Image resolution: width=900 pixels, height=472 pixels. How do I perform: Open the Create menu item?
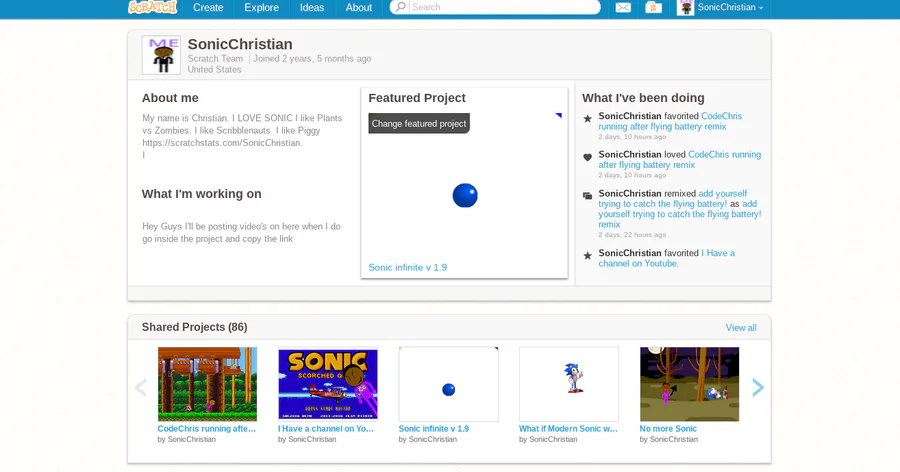[x=208, y=7]
